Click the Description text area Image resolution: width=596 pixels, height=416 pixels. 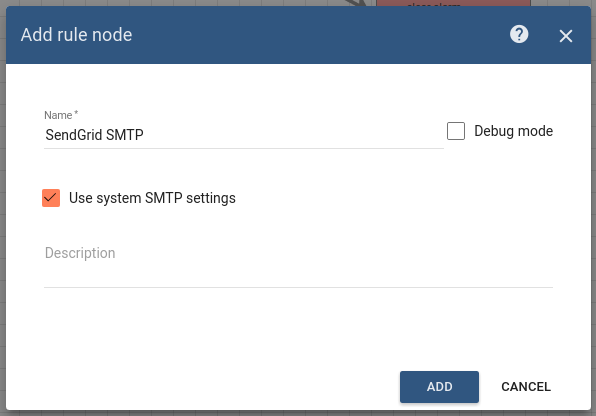coord(298,261)
